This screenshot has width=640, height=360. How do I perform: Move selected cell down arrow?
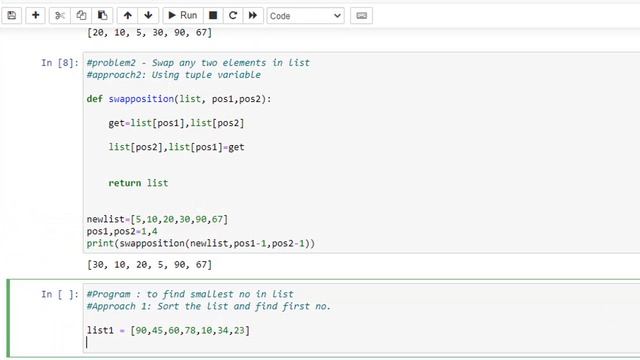tap(148, 16)
